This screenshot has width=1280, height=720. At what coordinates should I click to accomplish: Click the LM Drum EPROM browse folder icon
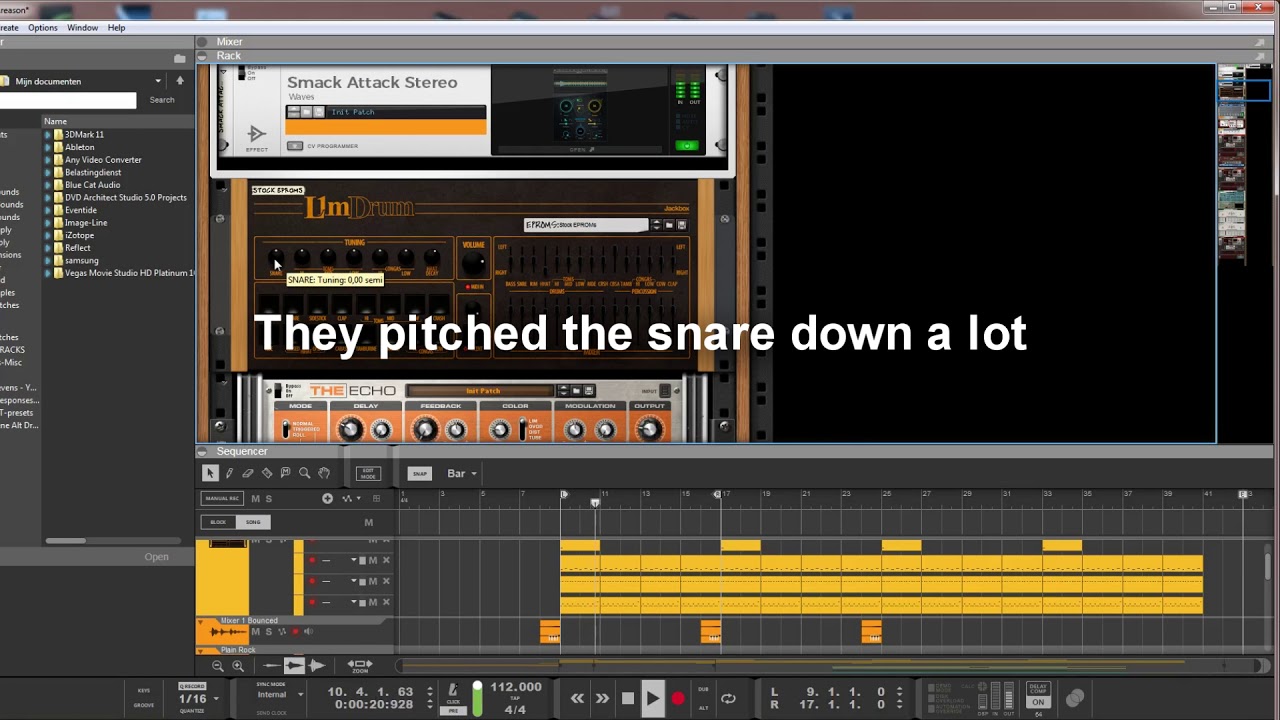(x=669, y=225)
